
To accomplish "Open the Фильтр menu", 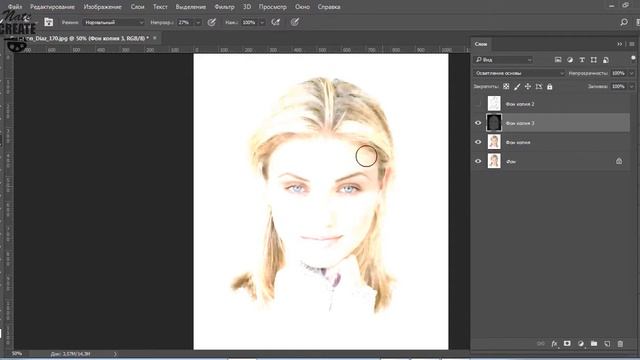I will coord(224,7).
